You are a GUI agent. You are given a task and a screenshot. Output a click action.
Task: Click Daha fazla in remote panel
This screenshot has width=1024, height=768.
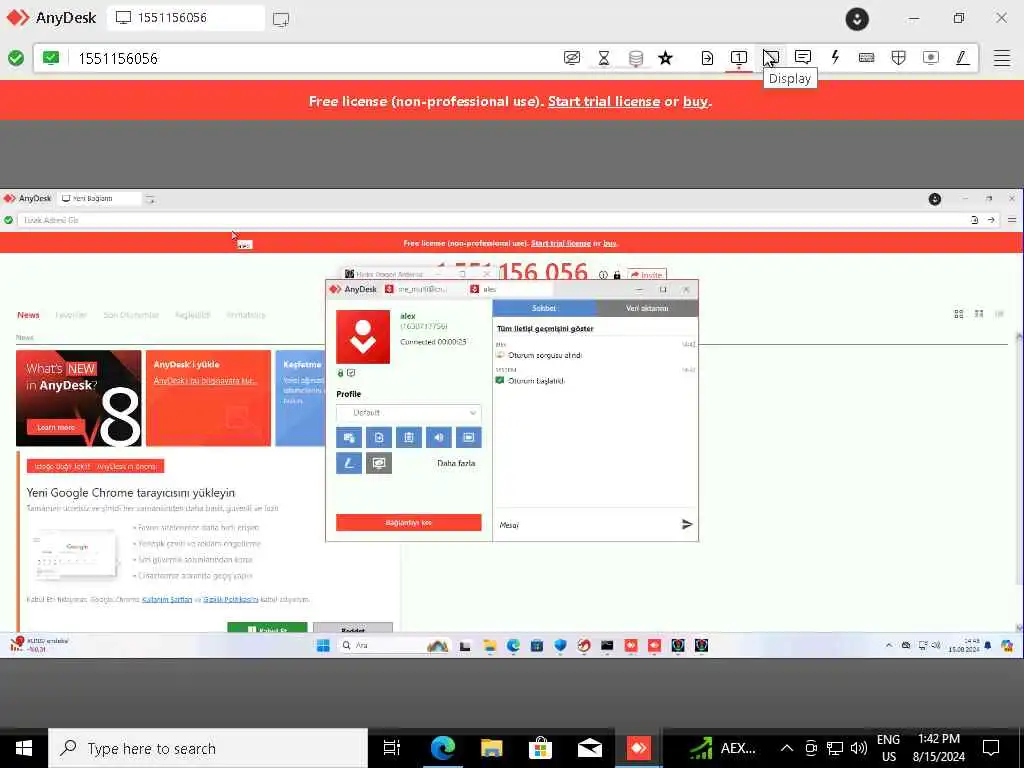(456, 463)
